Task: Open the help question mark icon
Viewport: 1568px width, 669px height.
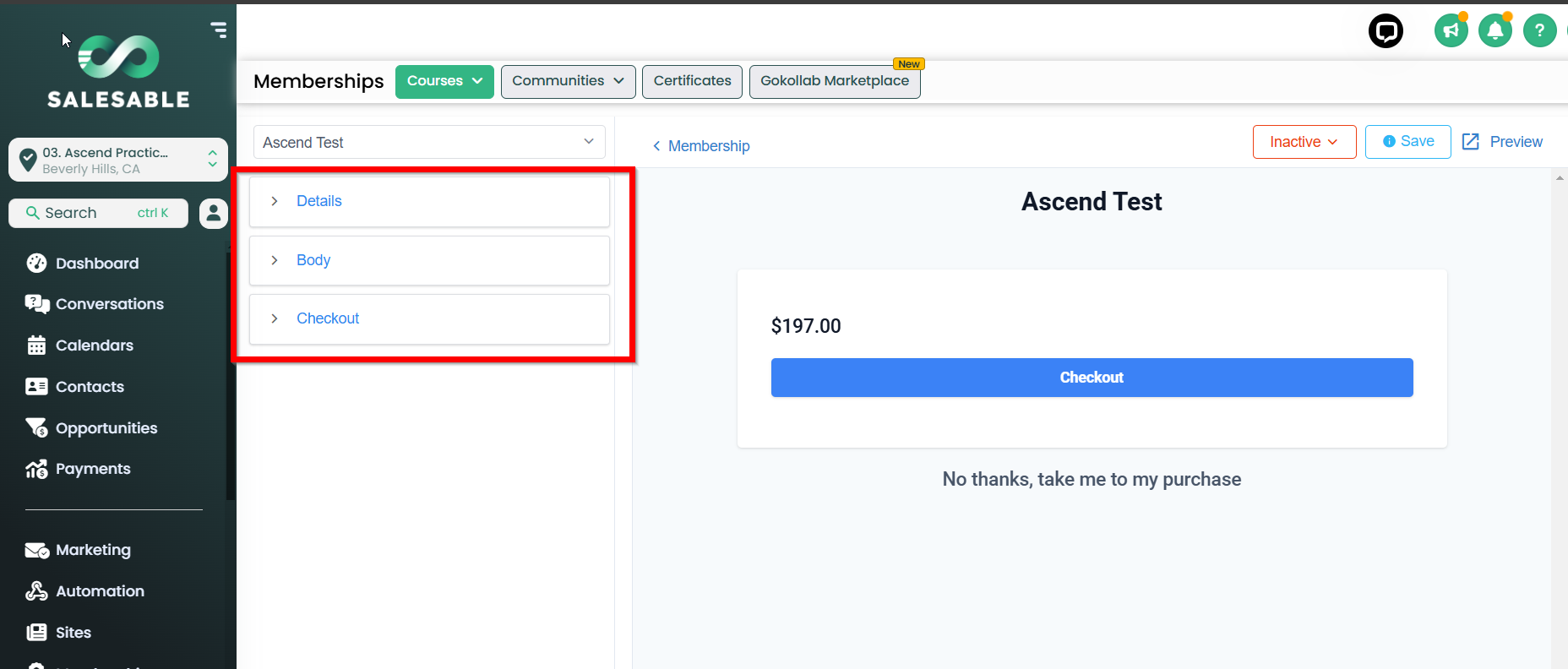Action: coord(1539,31)
